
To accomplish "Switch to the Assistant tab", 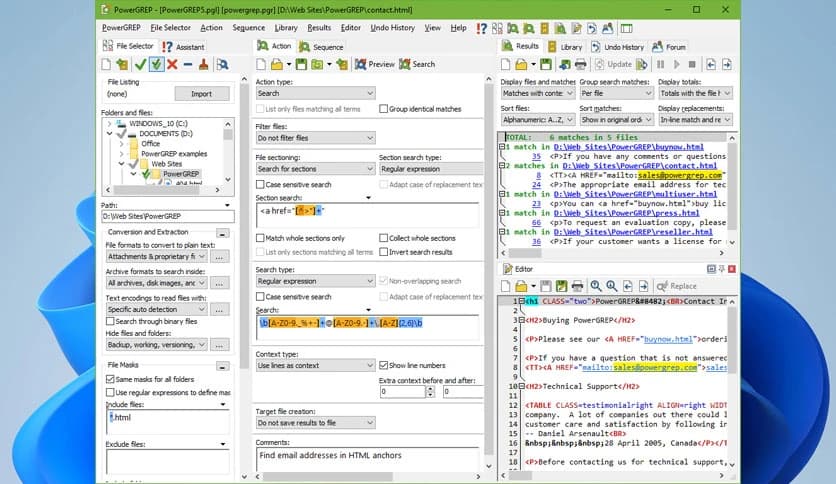I will (x=183, y=47).
